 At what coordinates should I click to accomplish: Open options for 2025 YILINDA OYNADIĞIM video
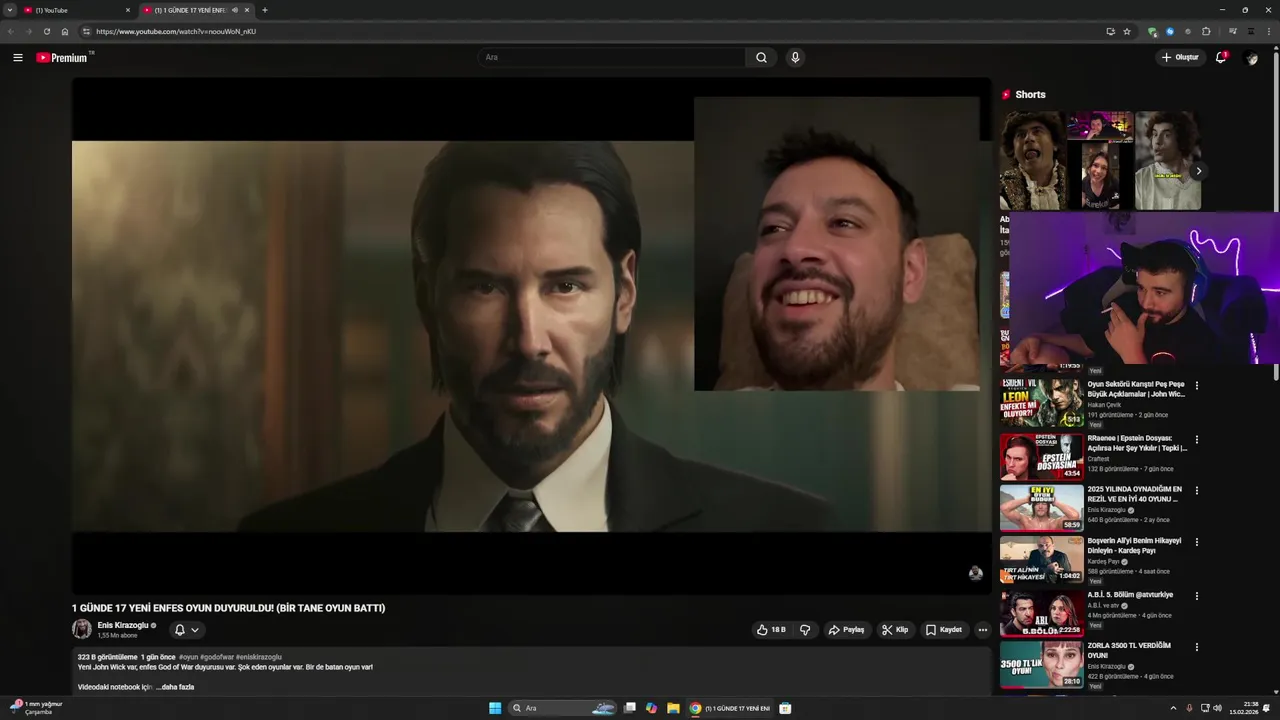pos(1197,490)
